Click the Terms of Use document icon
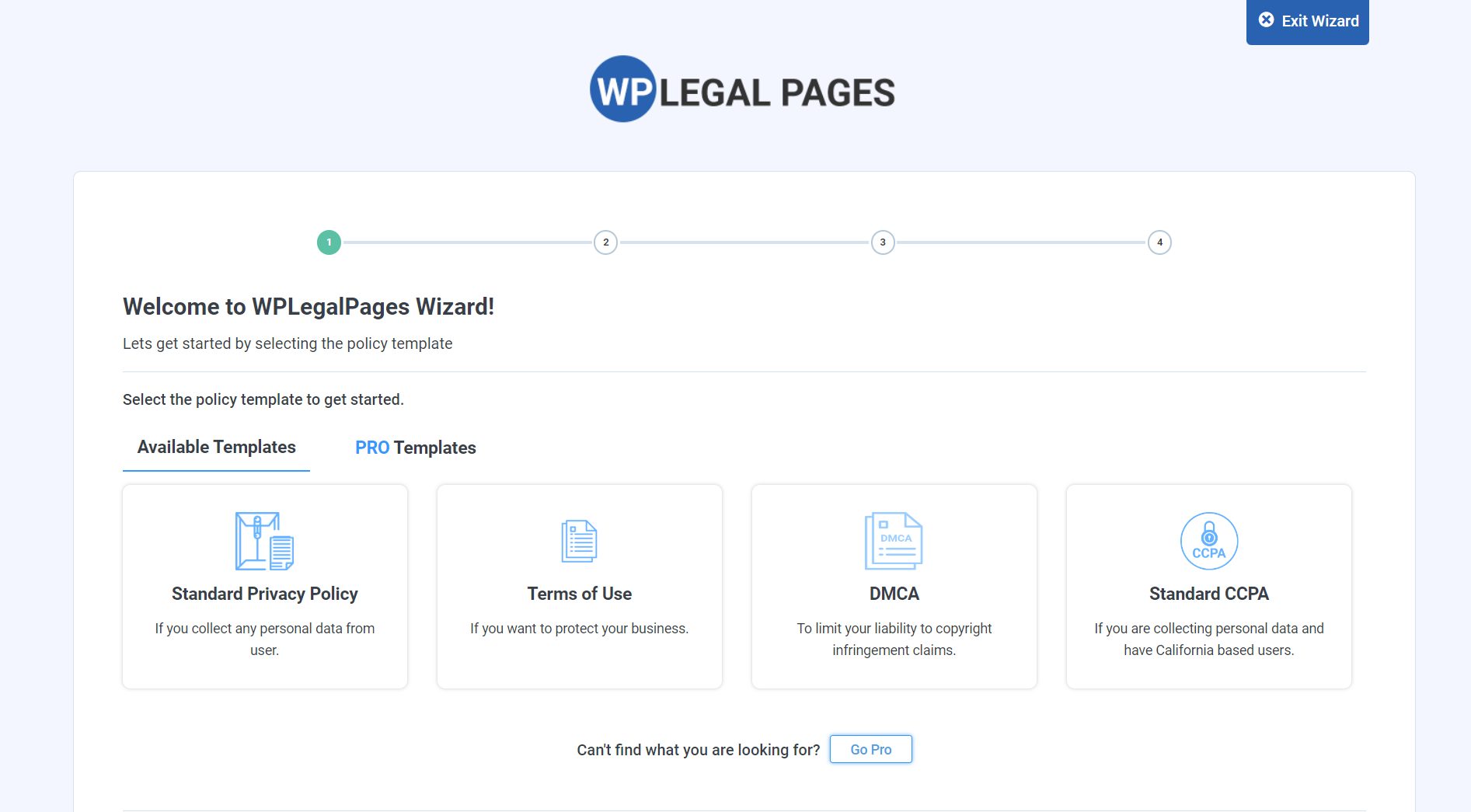Viewport: 1471px width, 812px height. [x=580, y=541]
